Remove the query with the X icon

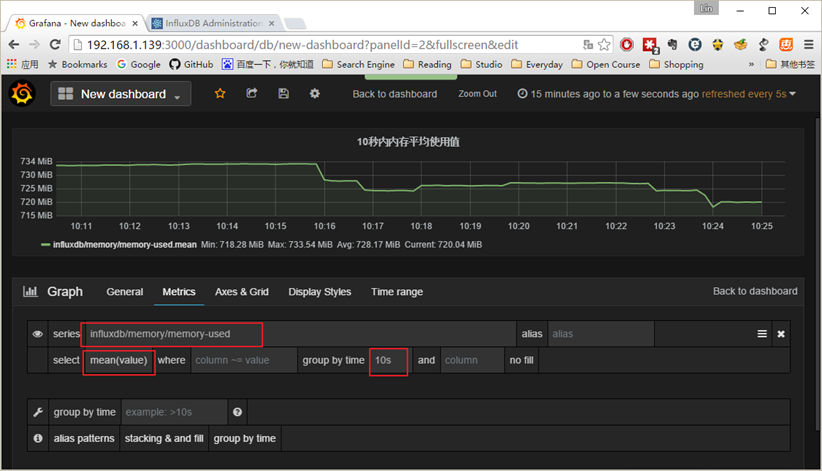point(781,334)
